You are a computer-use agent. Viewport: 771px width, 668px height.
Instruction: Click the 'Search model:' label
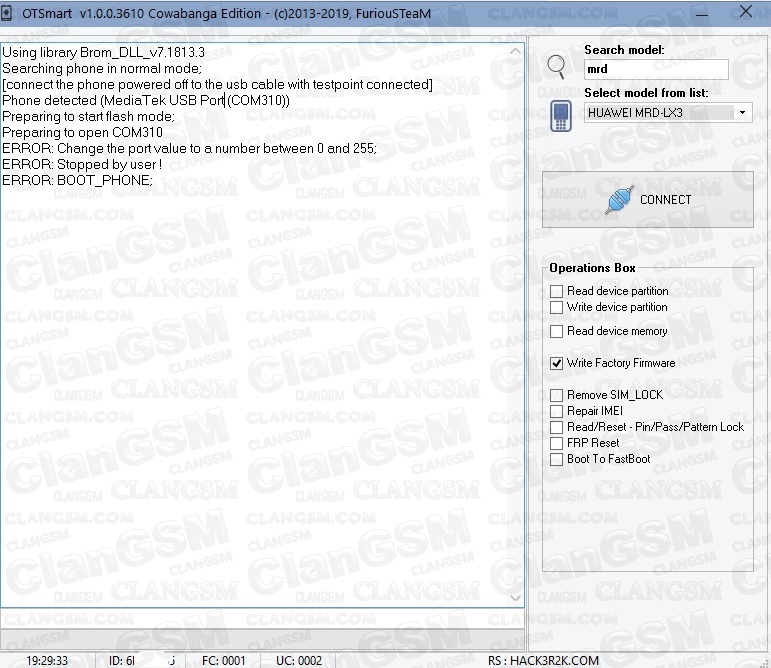coord(624,50)
